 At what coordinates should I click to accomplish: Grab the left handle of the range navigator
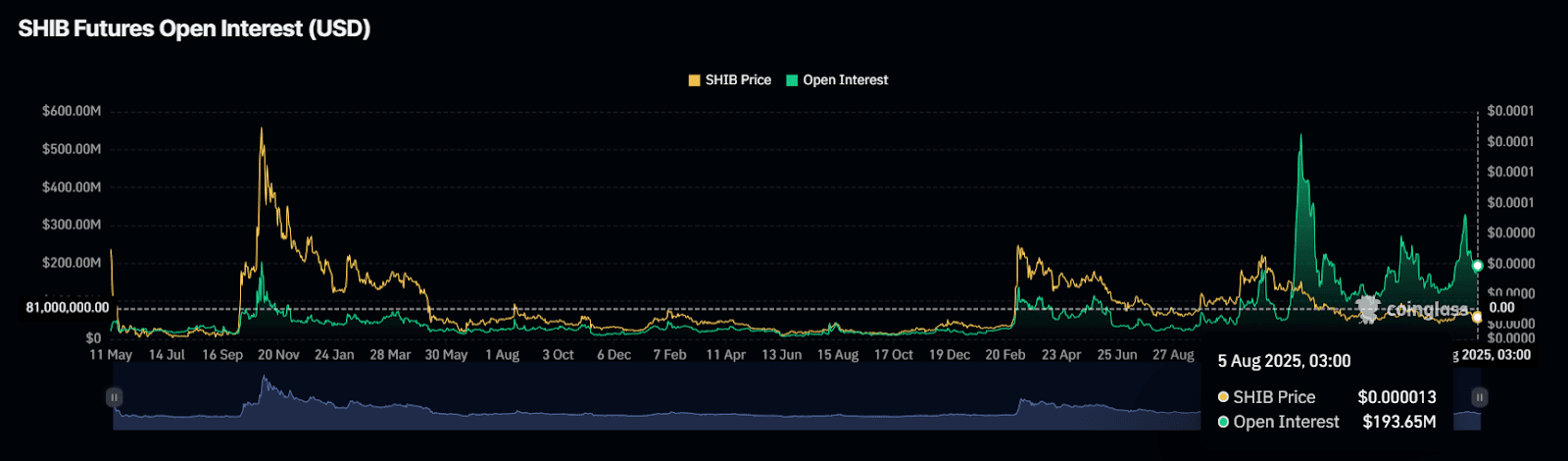(115, 397)
